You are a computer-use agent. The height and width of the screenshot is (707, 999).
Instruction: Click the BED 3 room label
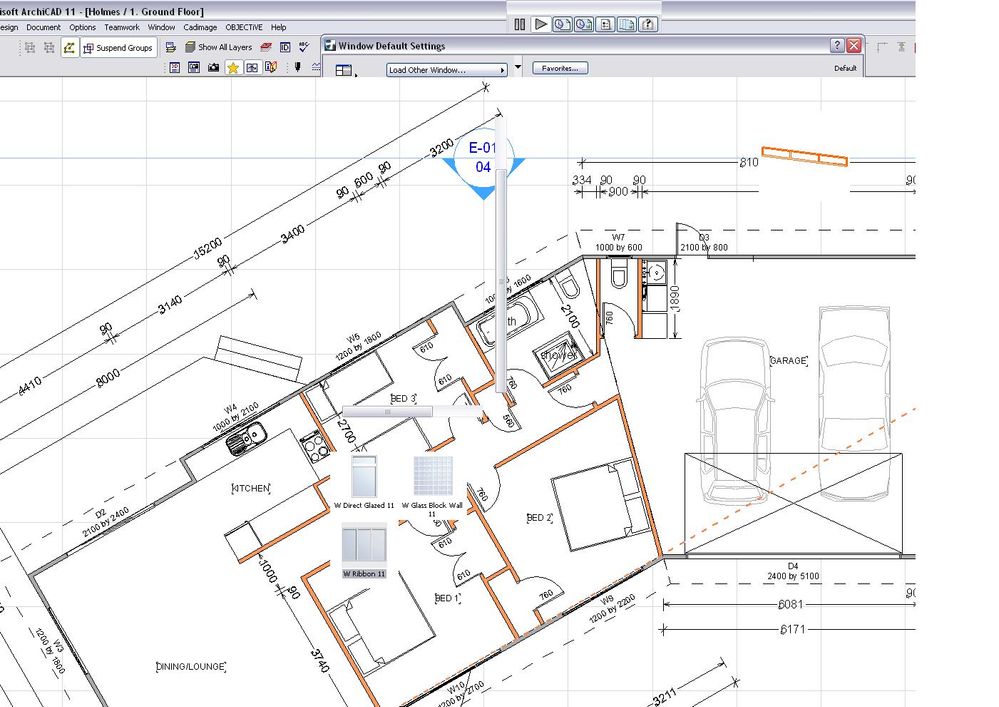403,398
